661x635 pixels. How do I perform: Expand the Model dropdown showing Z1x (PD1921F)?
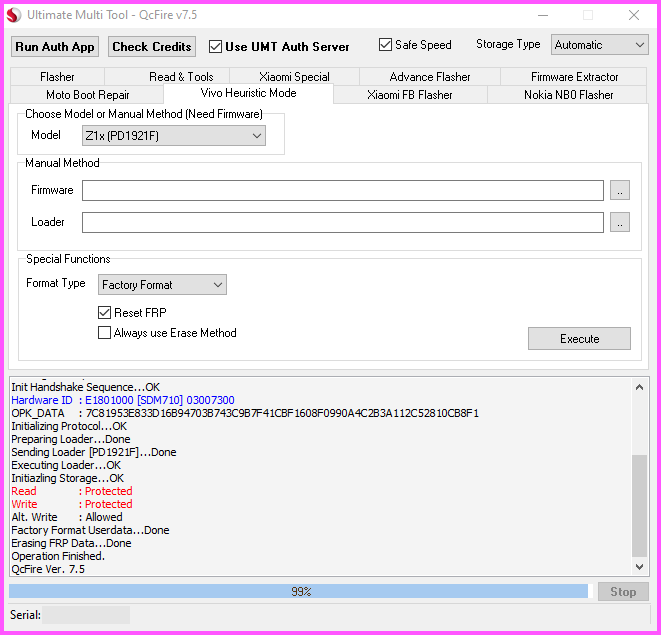click(x=174, y=136)
